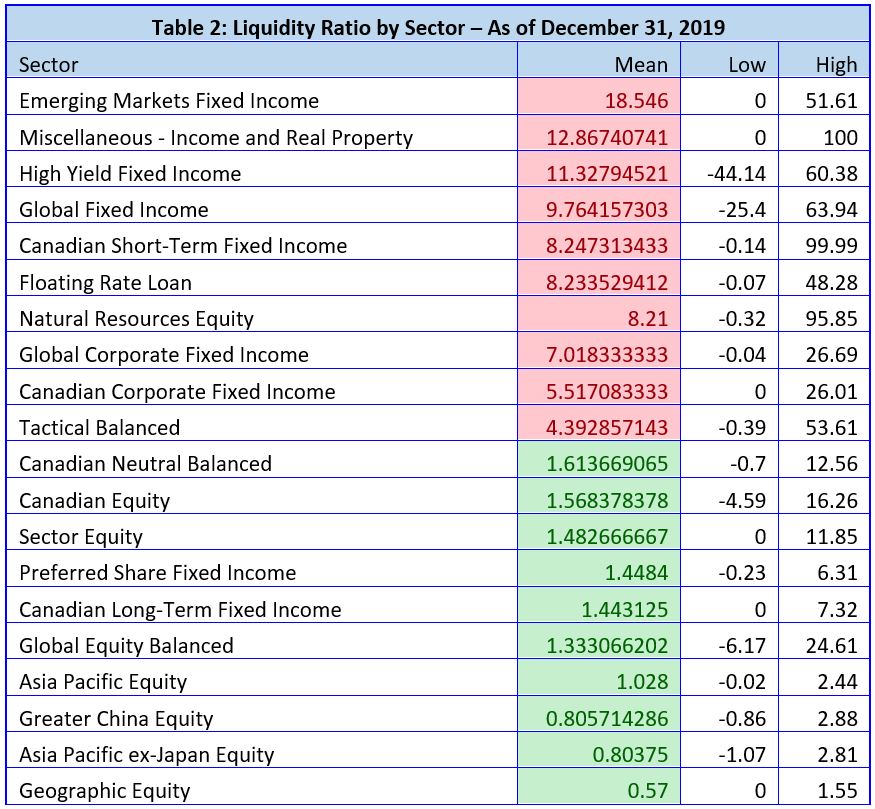The image size is (875, 809).
Task: Select the 'Greater China Equity' sector cell
Action: coord(116,719)
